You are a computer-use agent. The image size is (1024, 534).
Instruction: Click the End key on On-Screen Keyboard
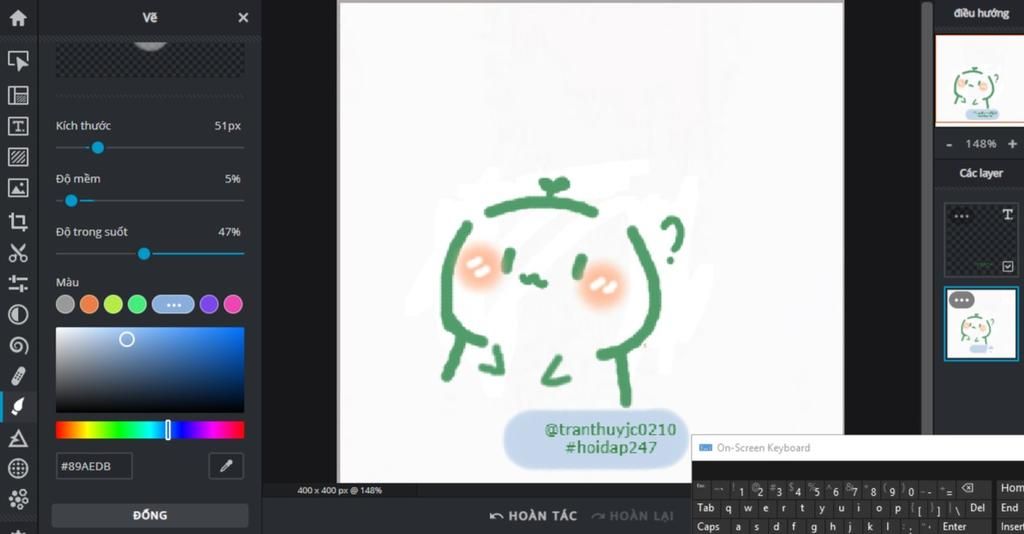tap(1010, 507)
